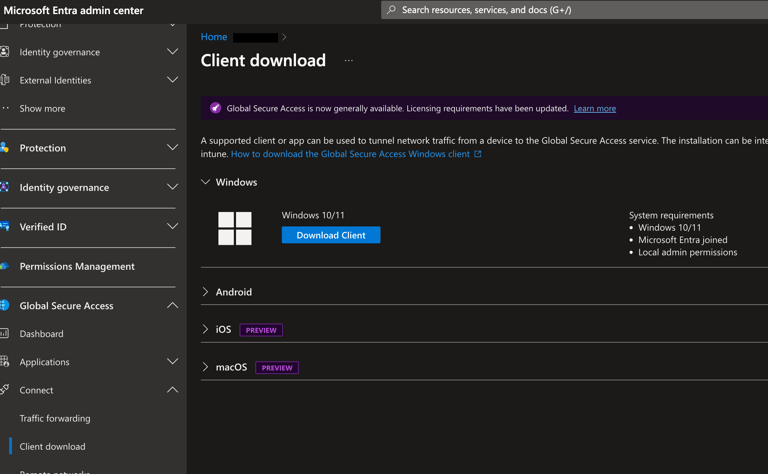Select Client download in sidebar
The height and width of the screenshot is (474, 768).
(x=52, y=447)
